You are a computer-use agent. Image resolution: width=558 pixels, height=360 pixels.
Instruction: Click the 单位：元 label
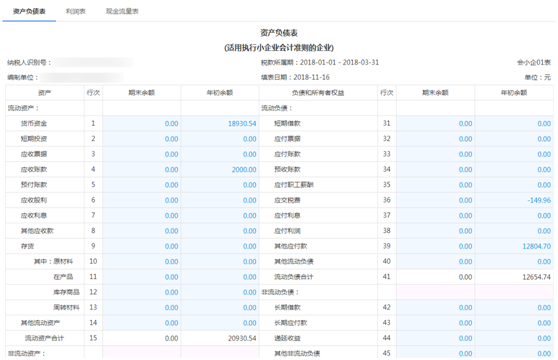(x=538, y=77)
